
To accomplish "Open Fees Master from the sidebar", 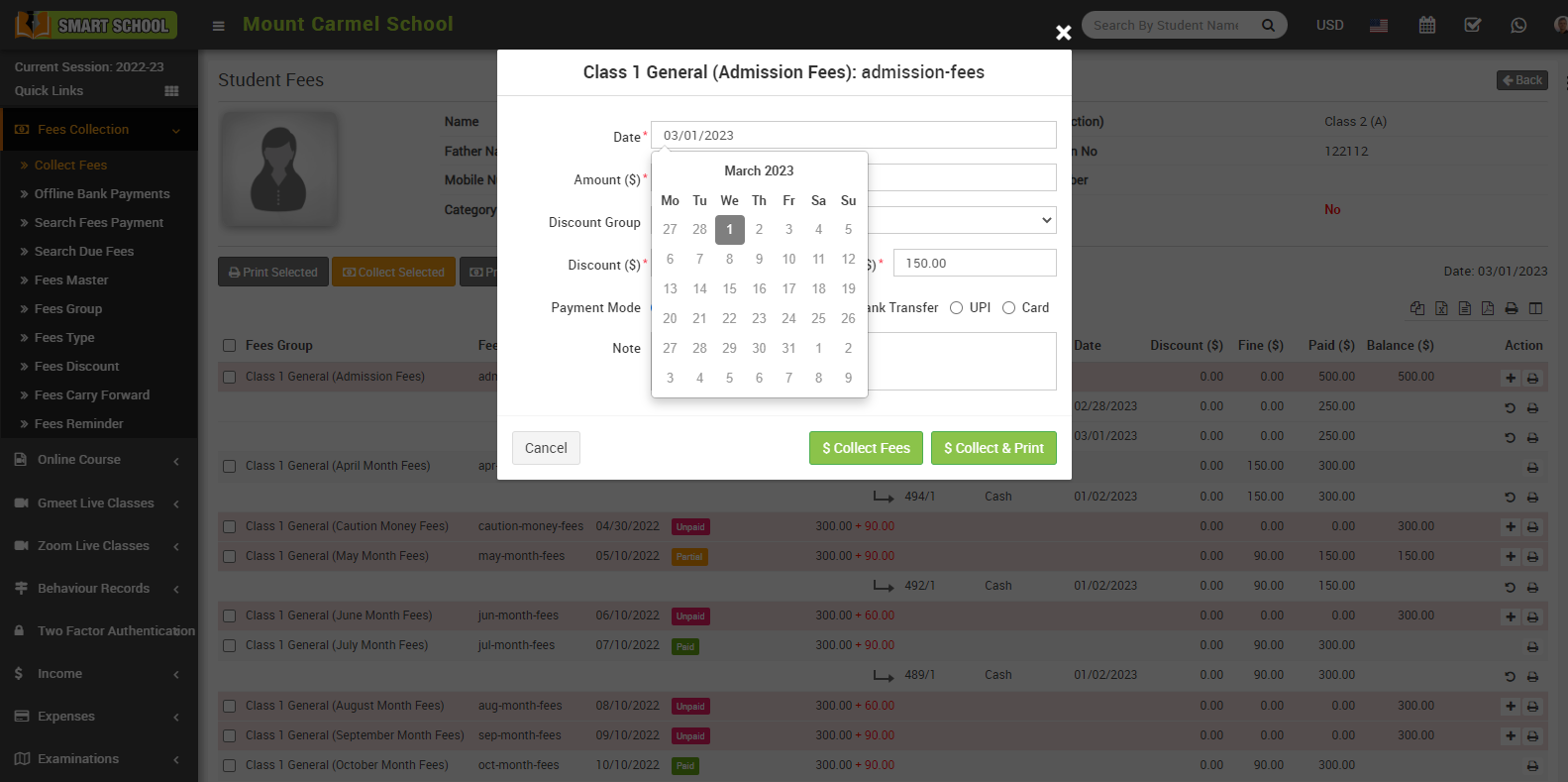I will pyautogui.click(x=71, y=280).
